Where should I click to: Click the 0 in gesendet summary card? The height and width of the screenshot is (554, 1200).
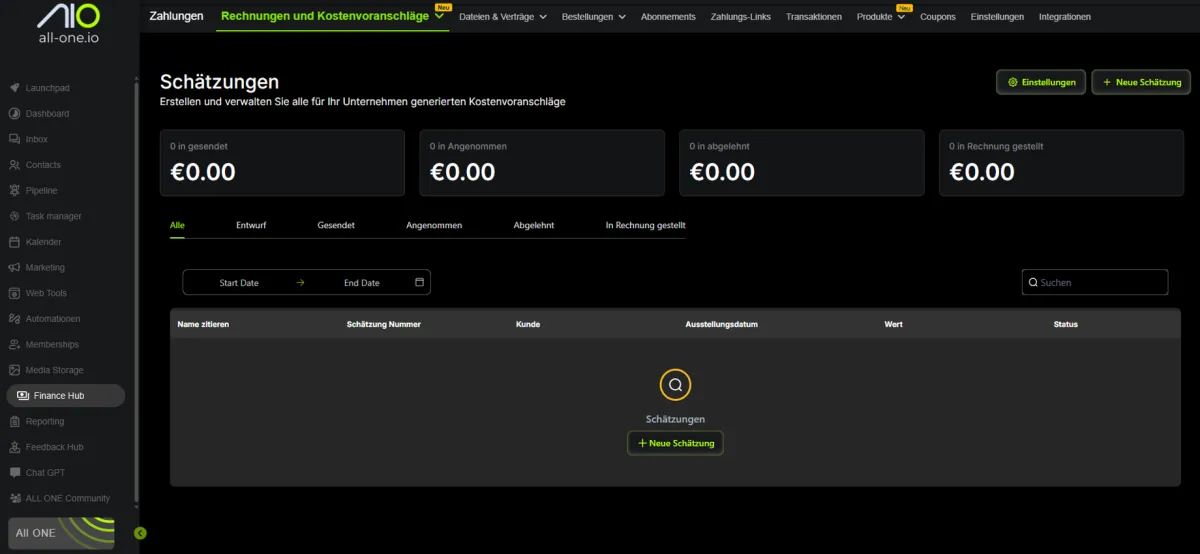(282, 162)
